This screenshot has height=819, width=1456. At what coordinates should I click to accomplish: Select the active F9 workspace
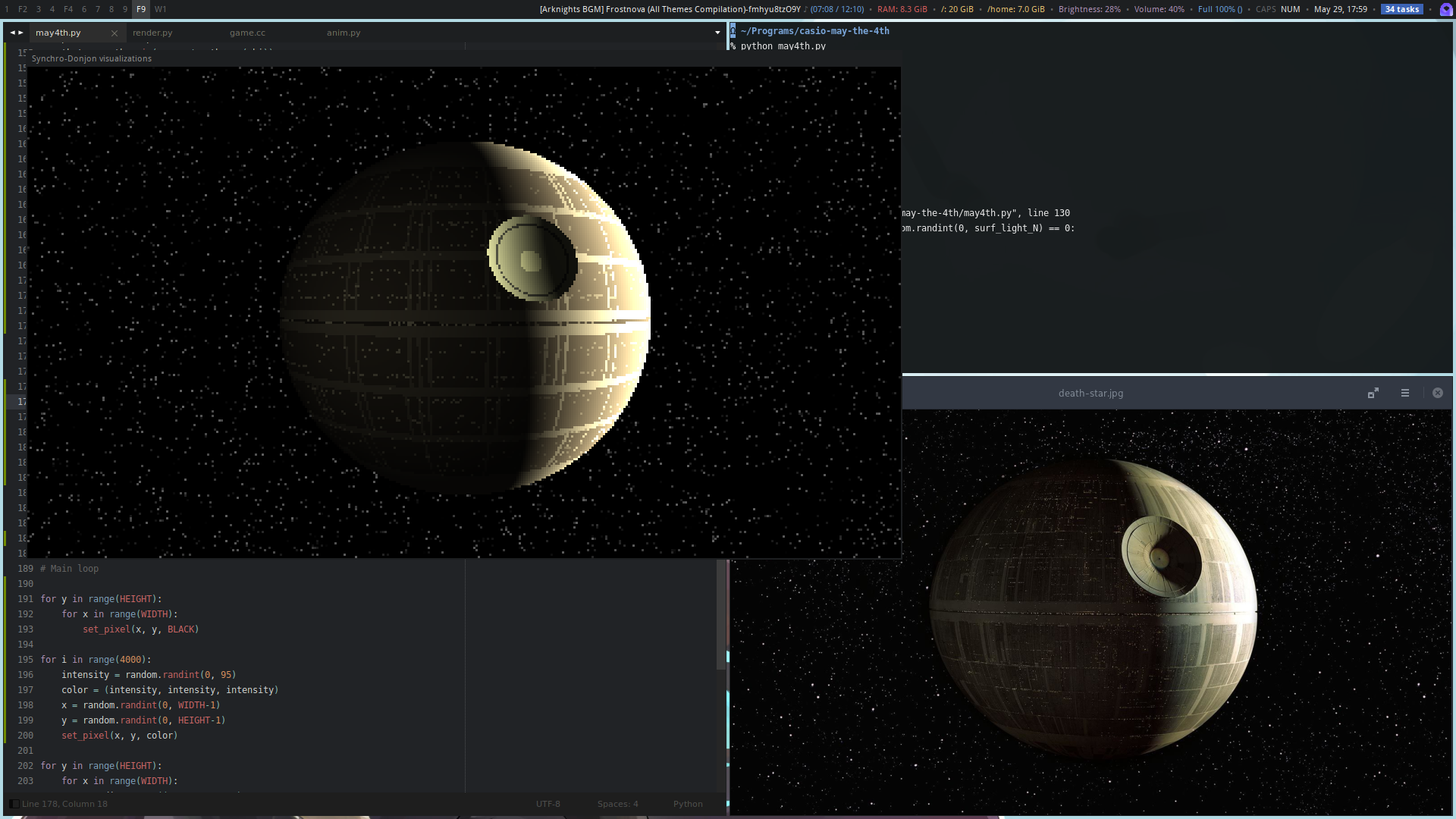pos(141,9)
